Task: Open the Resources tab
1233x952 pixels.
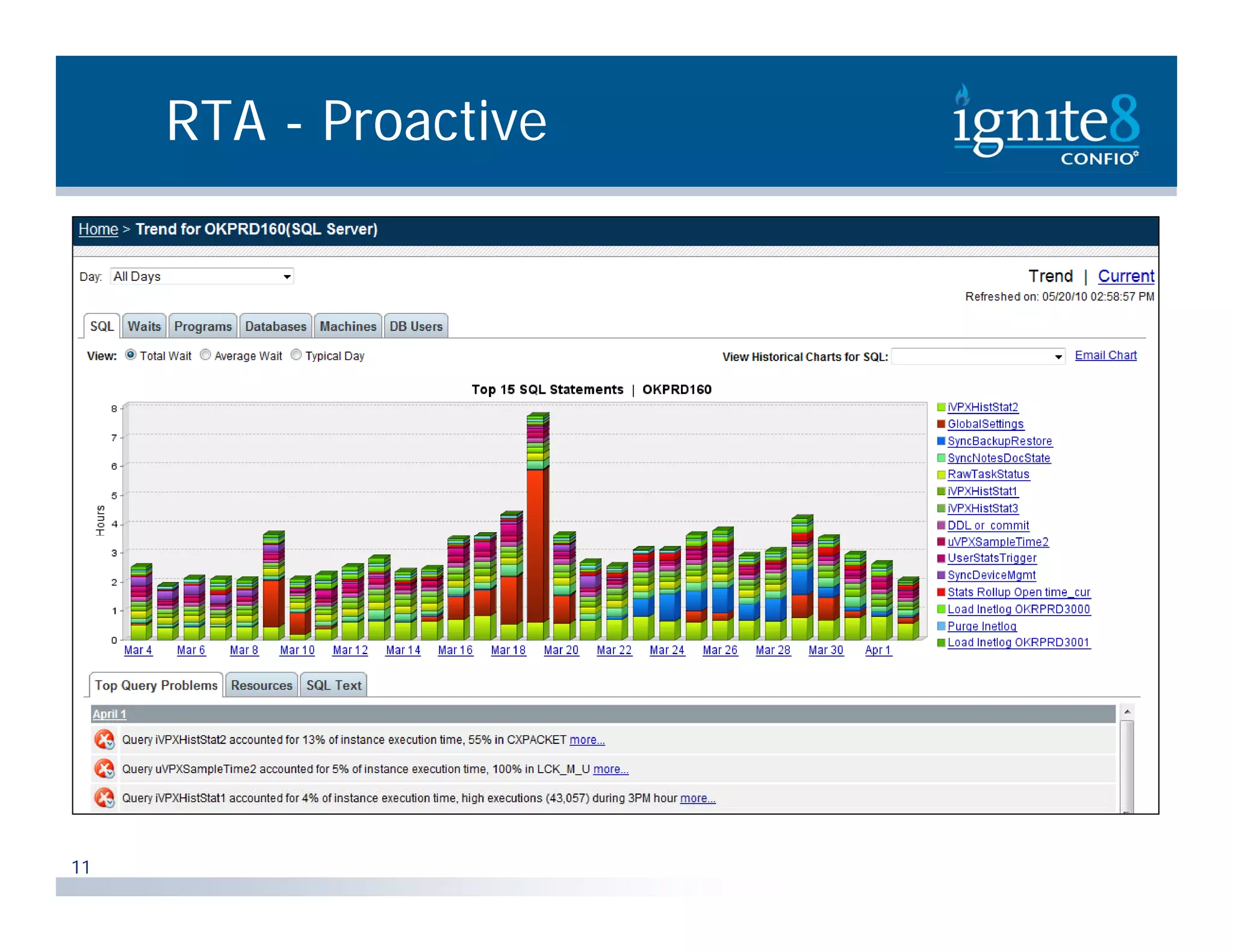Action: [x=261, y=685]
